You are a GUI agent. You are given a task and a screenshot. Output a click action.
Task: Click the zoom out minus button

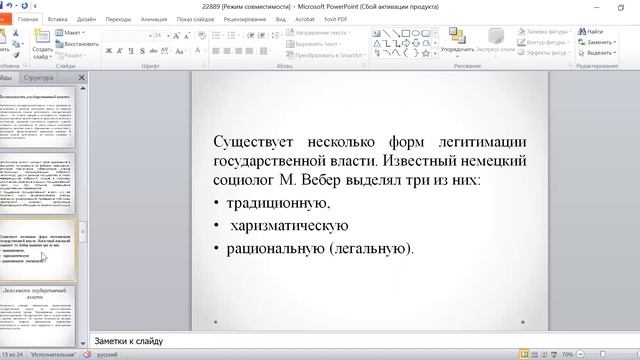580,354
